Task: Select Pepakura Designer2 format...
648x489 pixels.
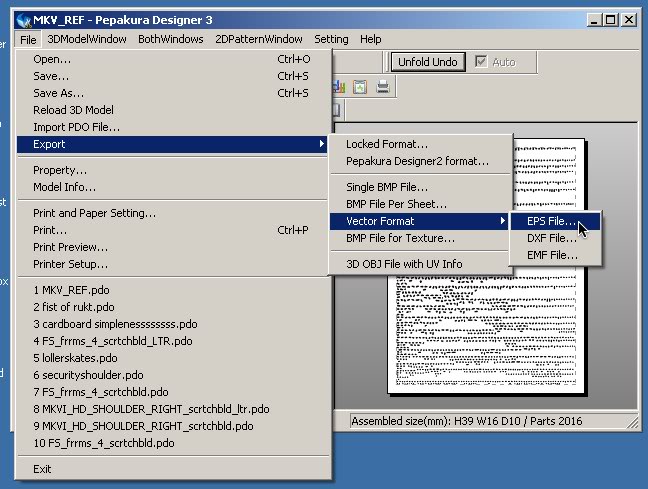Action: click(x=419, y=161)
